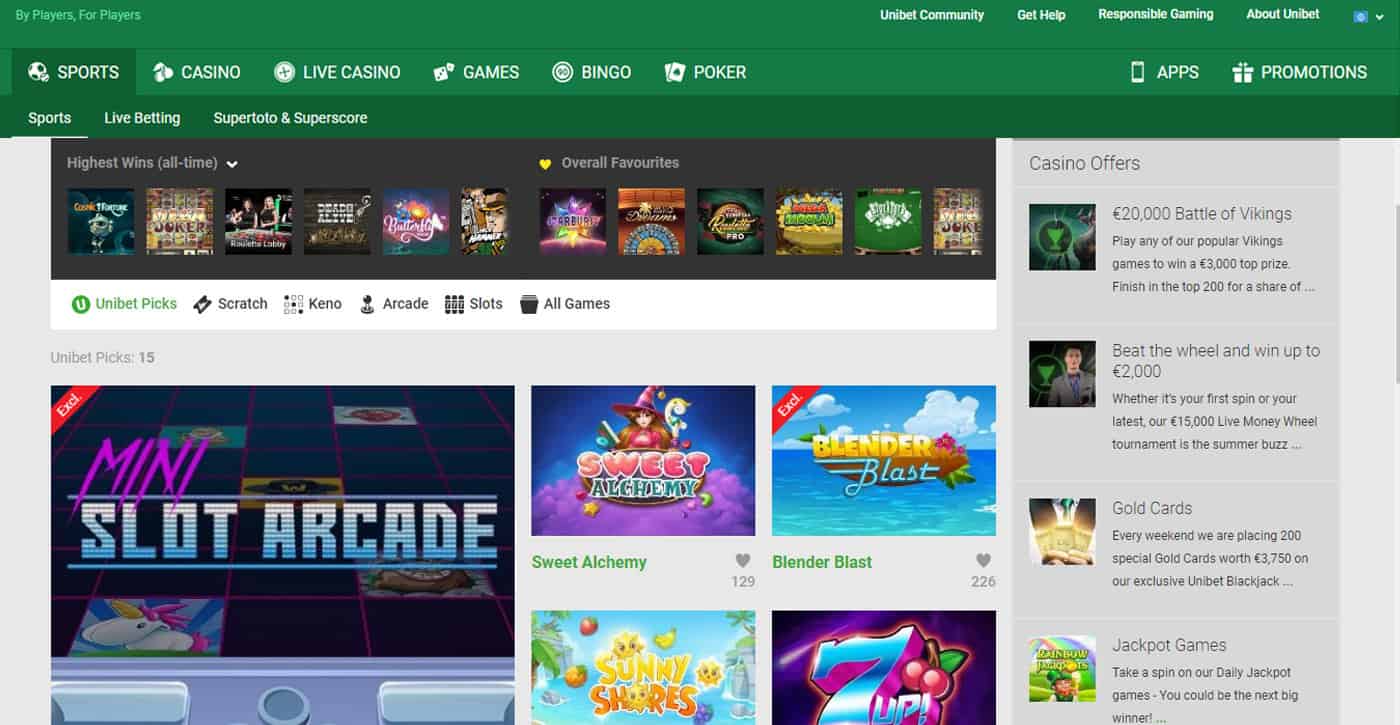Launch the Mini Slot Arcade game banner
1400x725 pixels.
point(283,555)
